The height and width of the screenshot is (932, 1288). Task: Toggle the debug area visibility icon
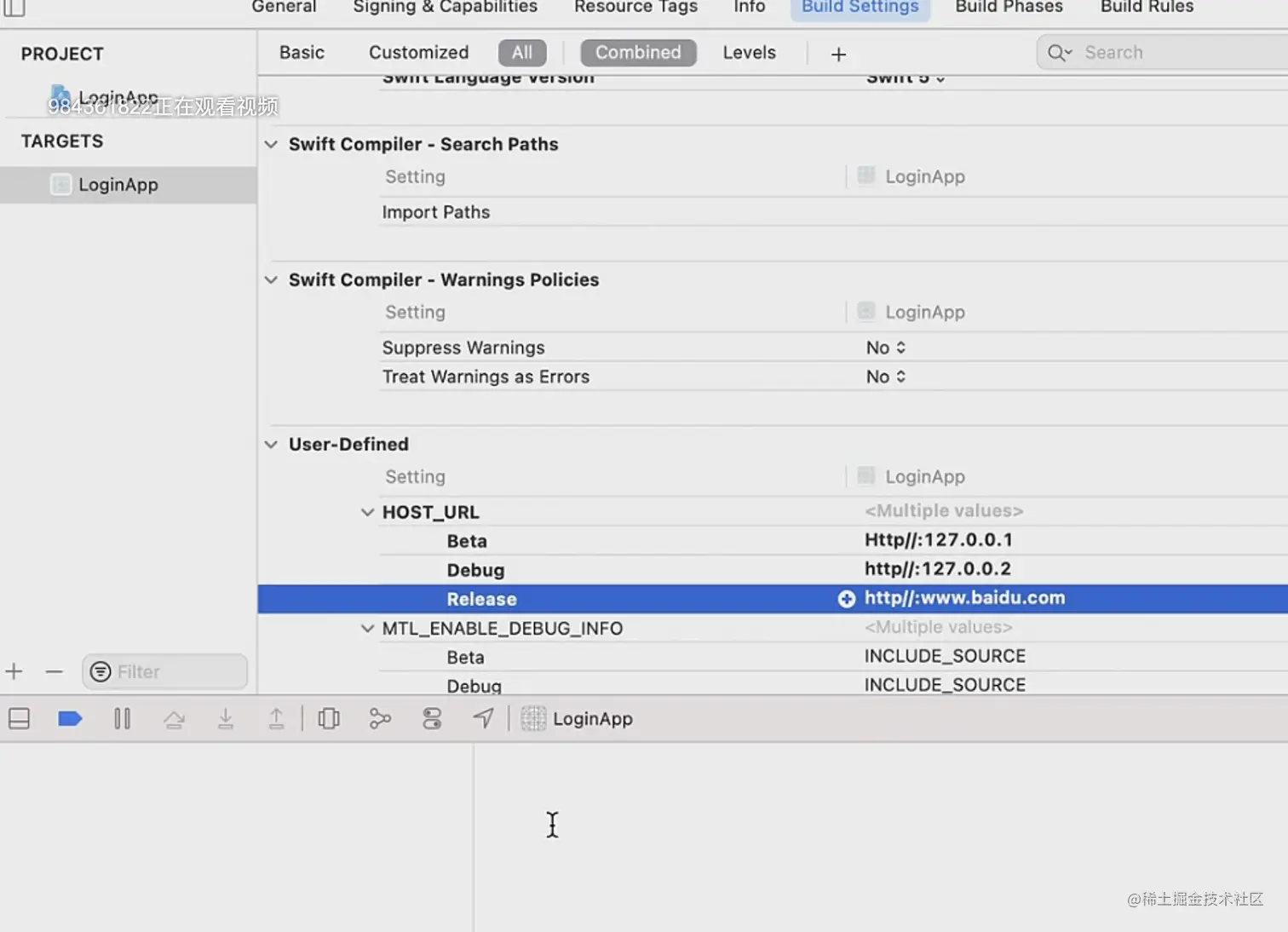tap(19, 719)
